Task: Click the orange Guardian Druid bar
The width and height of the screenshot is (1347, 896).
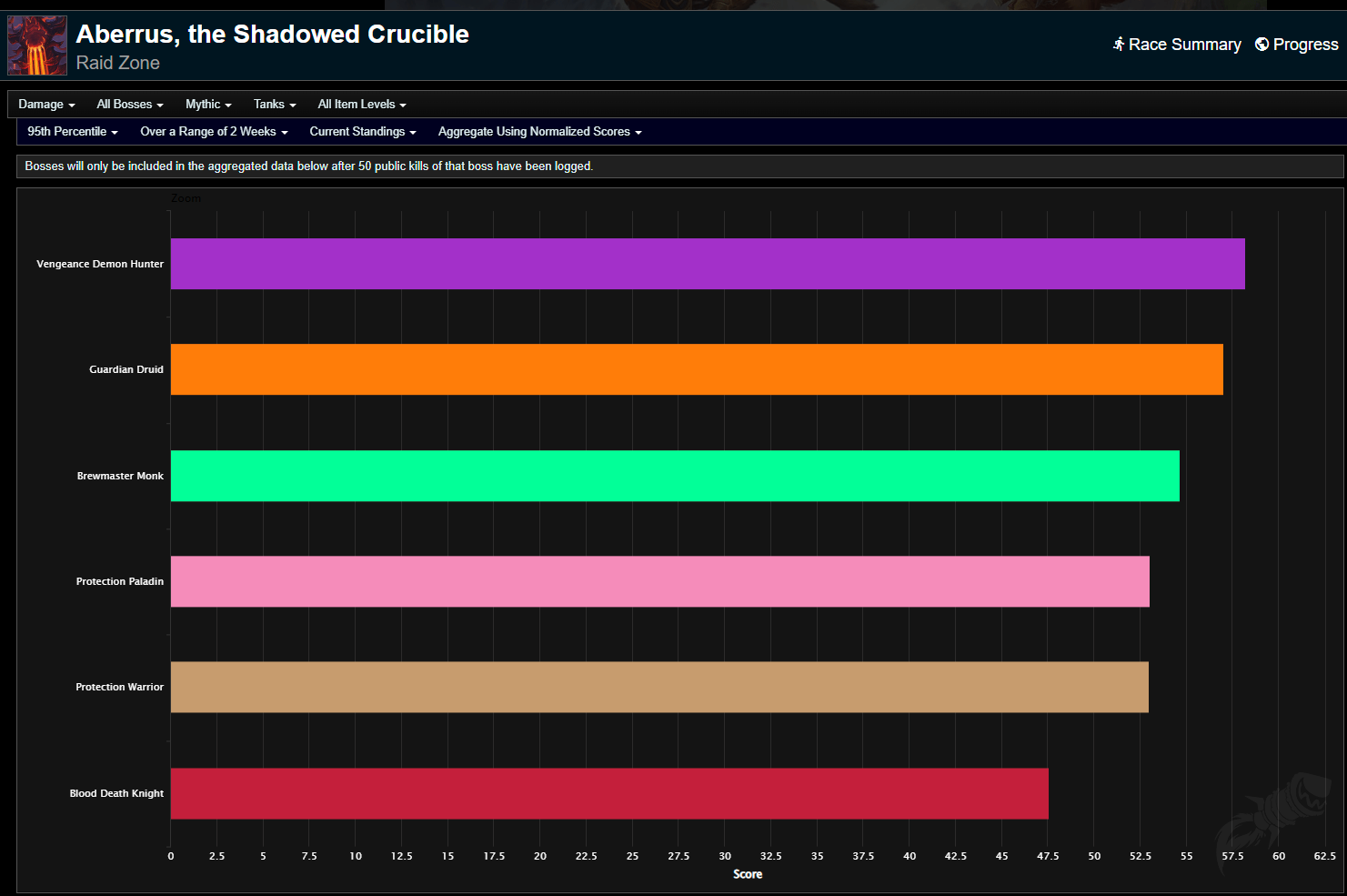Action: 697,369
